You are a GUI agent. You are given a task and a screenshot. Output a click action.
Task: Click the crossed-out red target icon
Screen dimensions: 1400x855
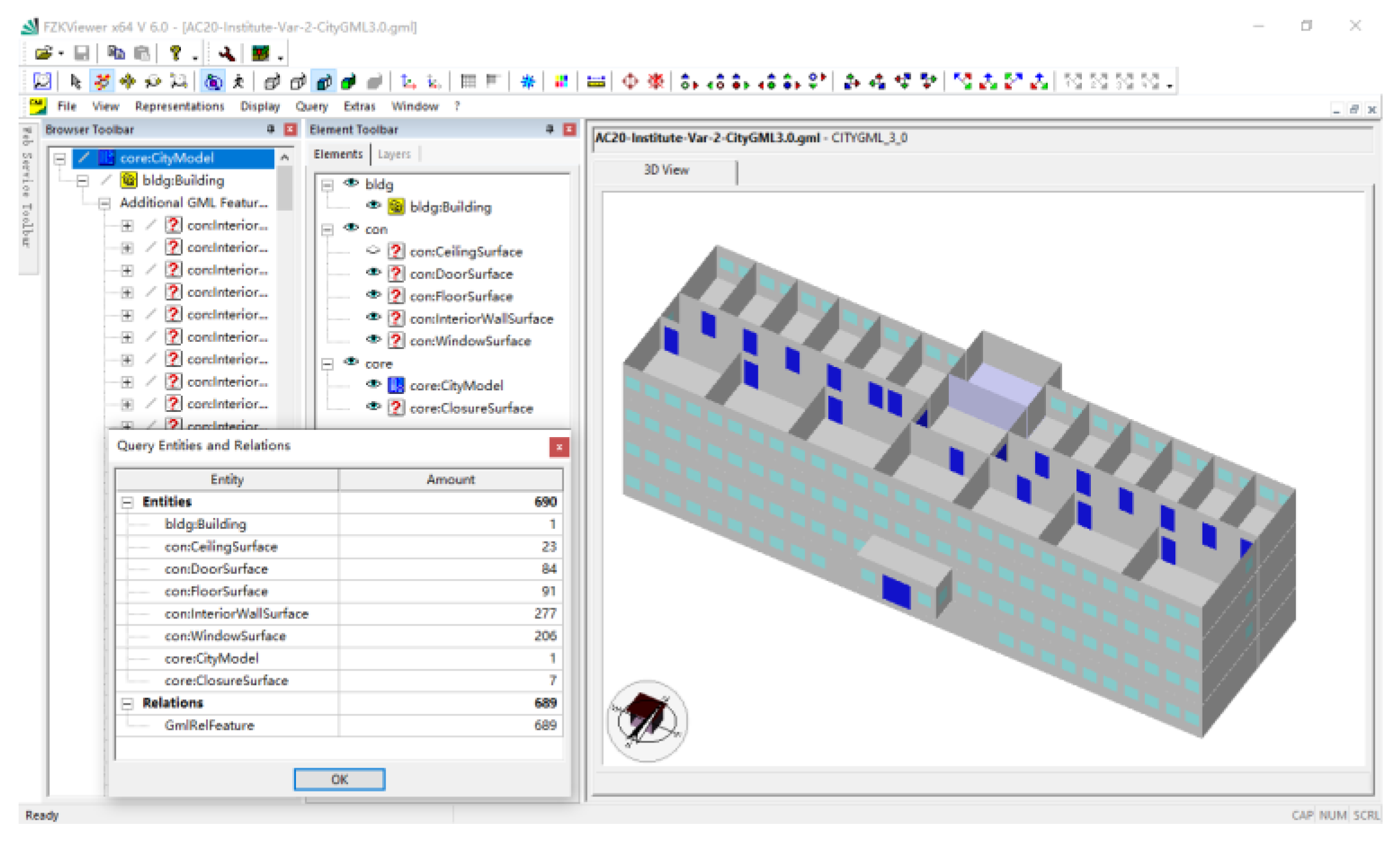pyautogui.click(x=656, y=81)
